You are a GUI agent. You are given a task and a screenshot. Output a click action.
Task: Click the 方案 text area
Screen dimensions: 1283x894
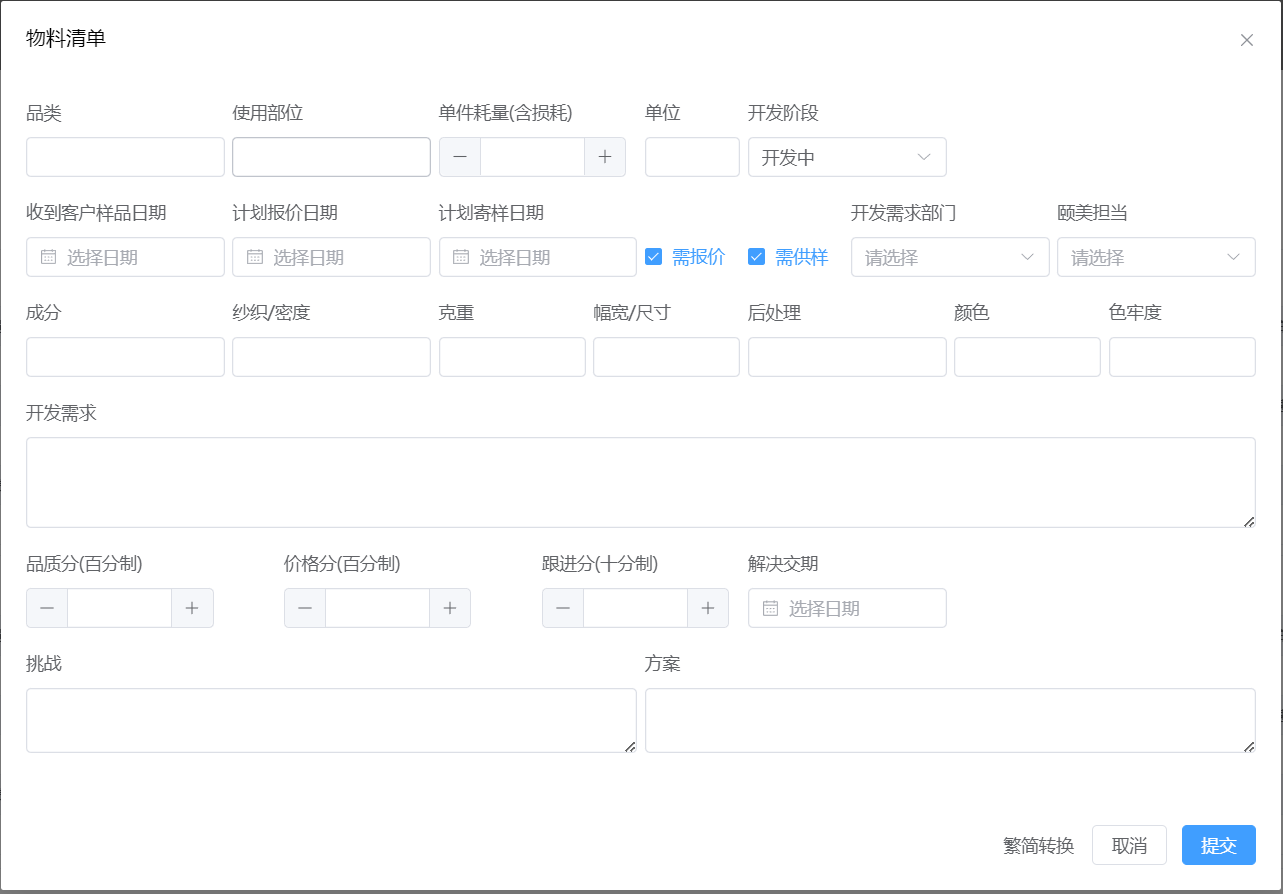pos(949,720)
